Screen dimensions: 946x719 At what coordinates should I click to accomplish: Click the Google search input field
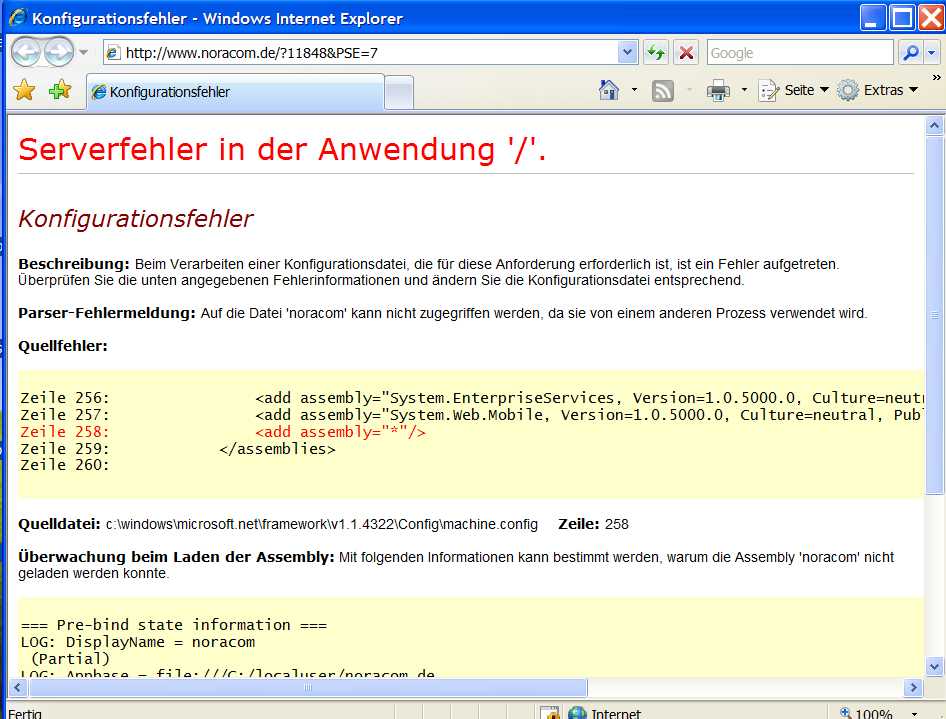pyautogui.click(x=800, y=53)
